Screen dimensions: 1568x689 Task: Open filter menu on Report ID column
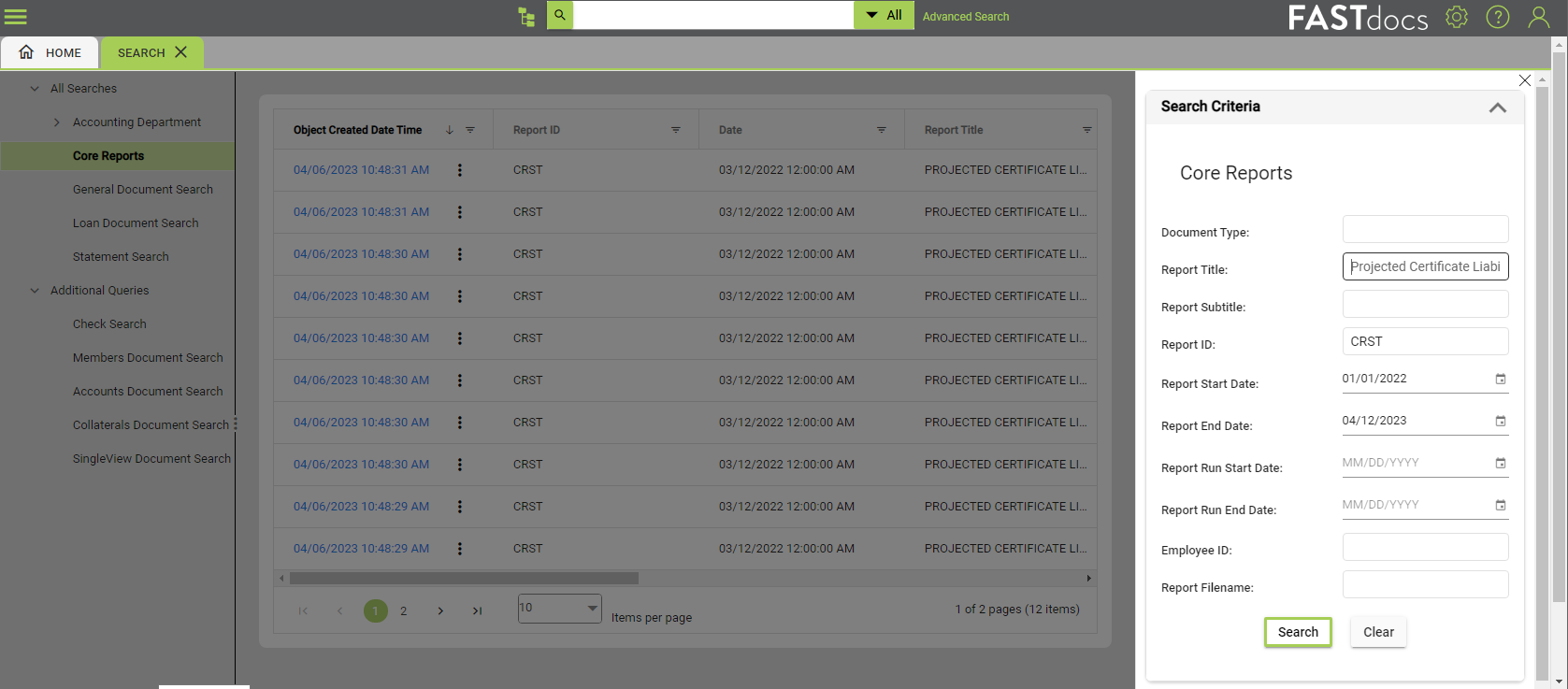tap(675, 130)
